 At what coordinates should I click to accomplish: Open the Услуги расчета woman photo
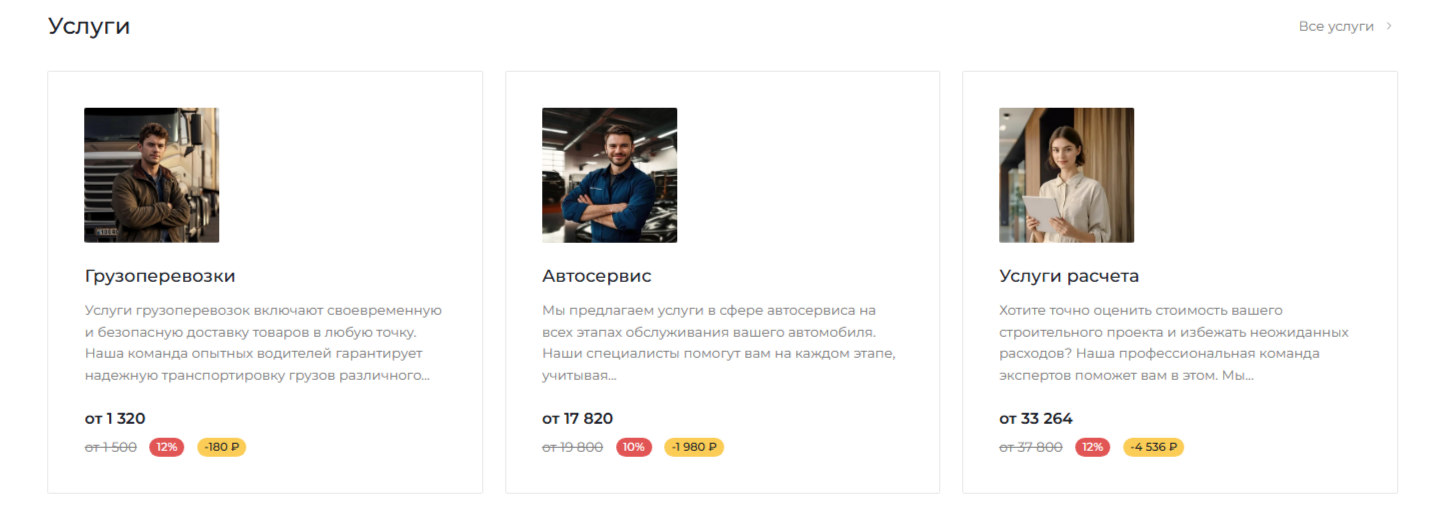click(x=1066, y=175)
